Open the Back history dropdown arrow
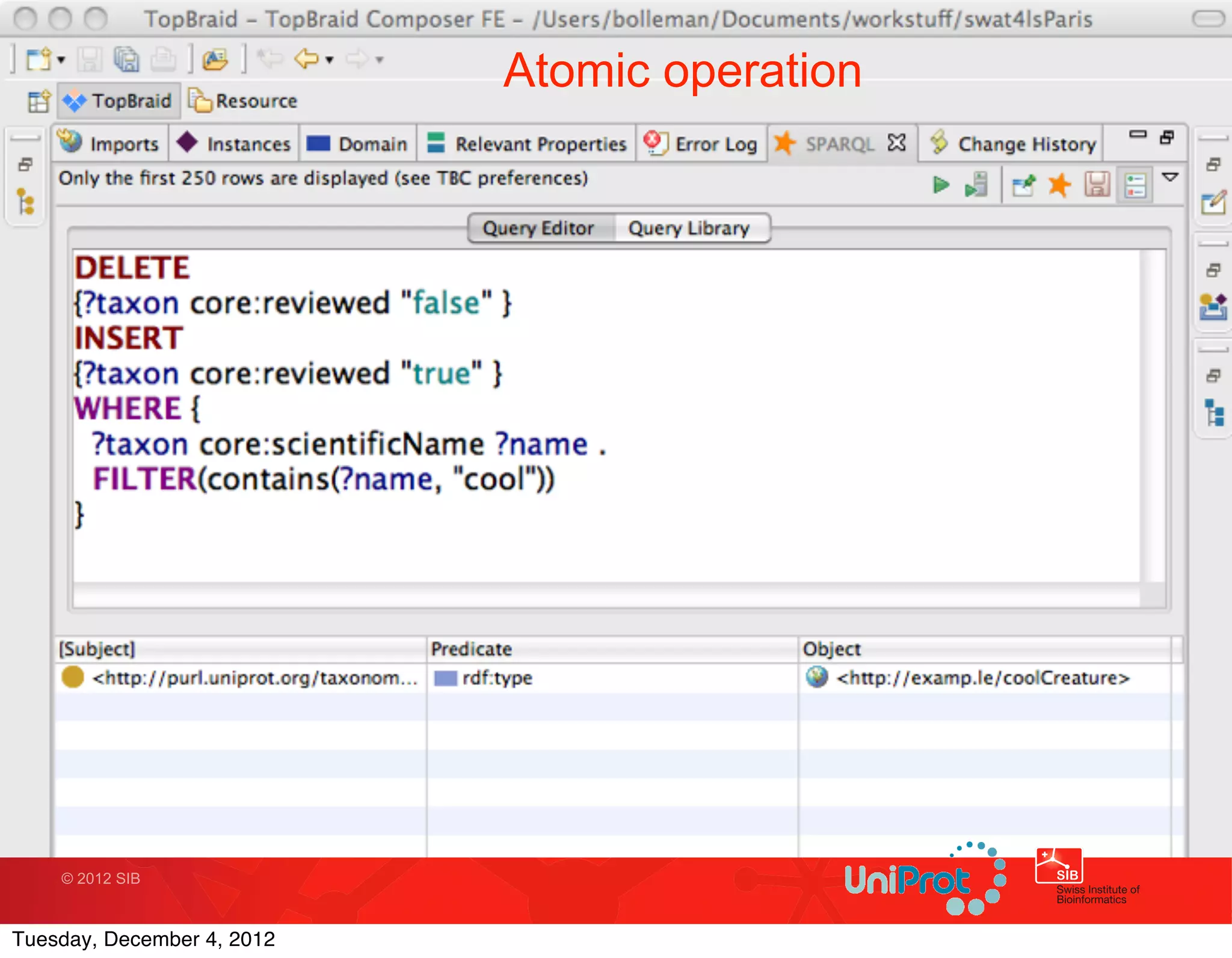 (329, 60)
